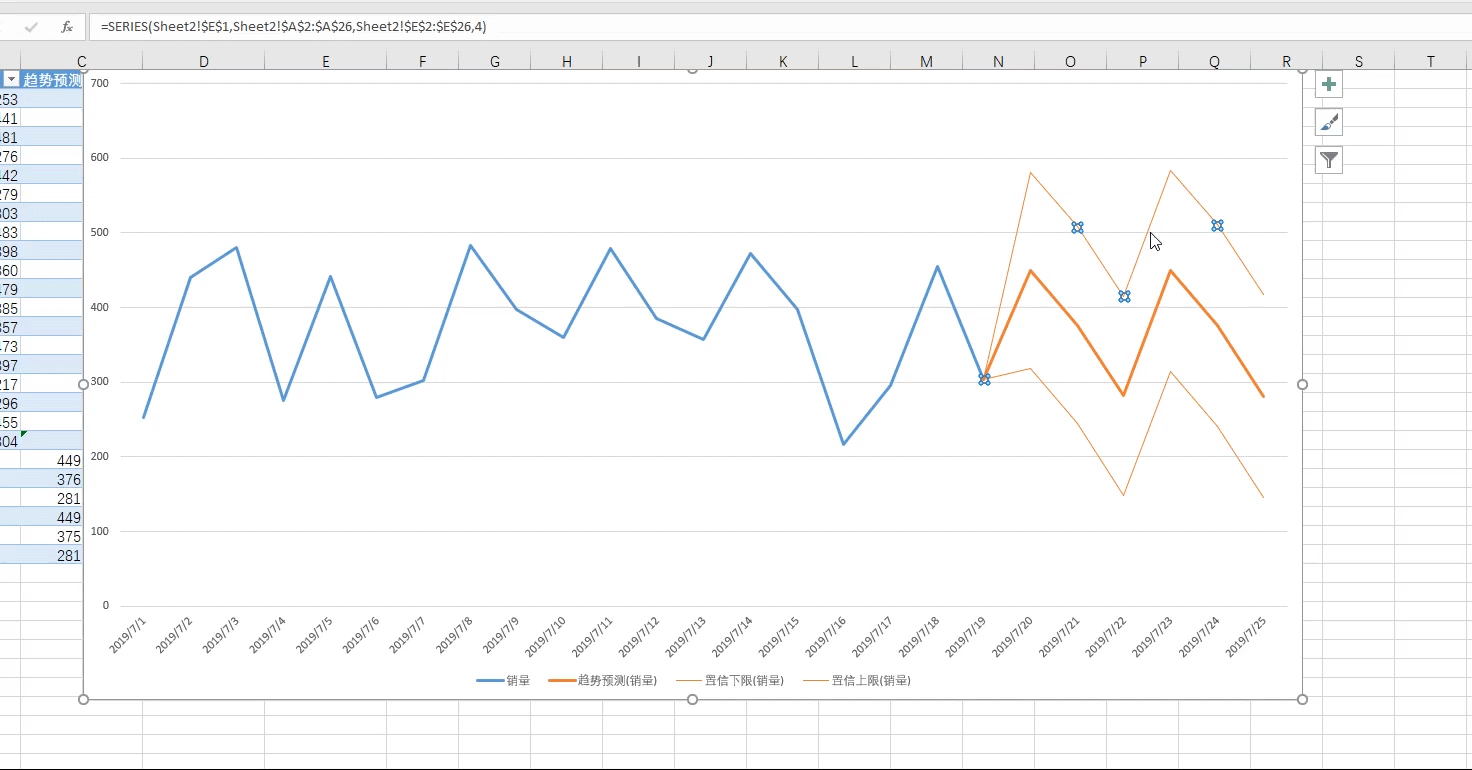
Task: Click the 100 value axis label
Action: [x=99, y=531]
